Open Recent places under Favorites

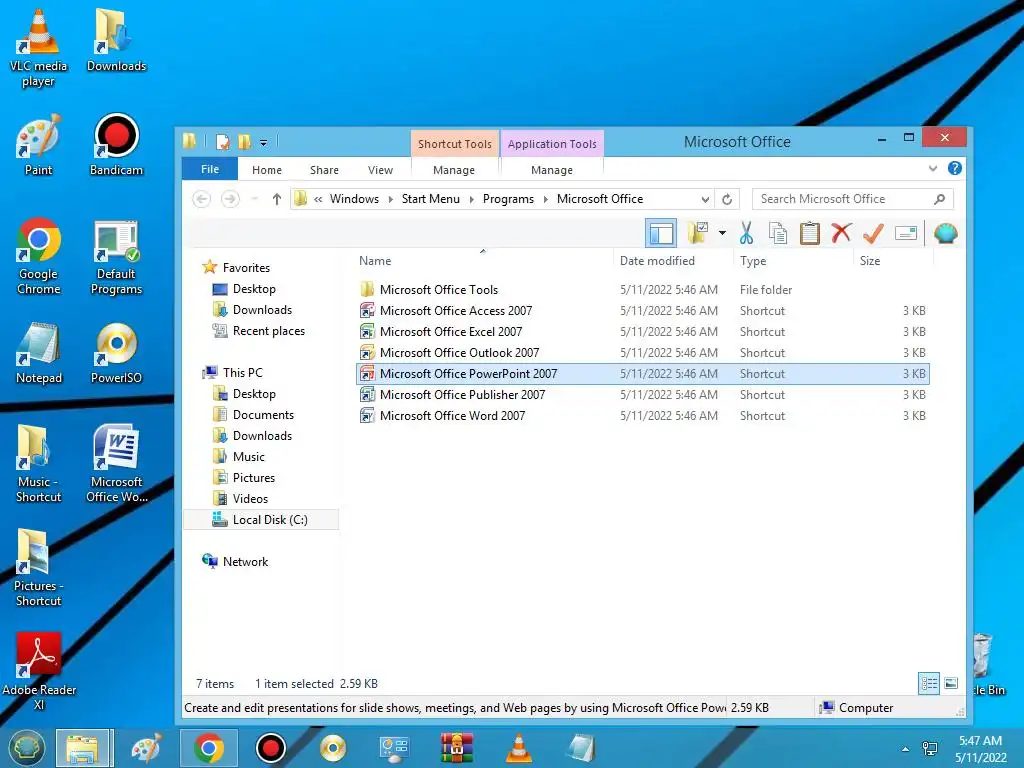click(268, 331)
